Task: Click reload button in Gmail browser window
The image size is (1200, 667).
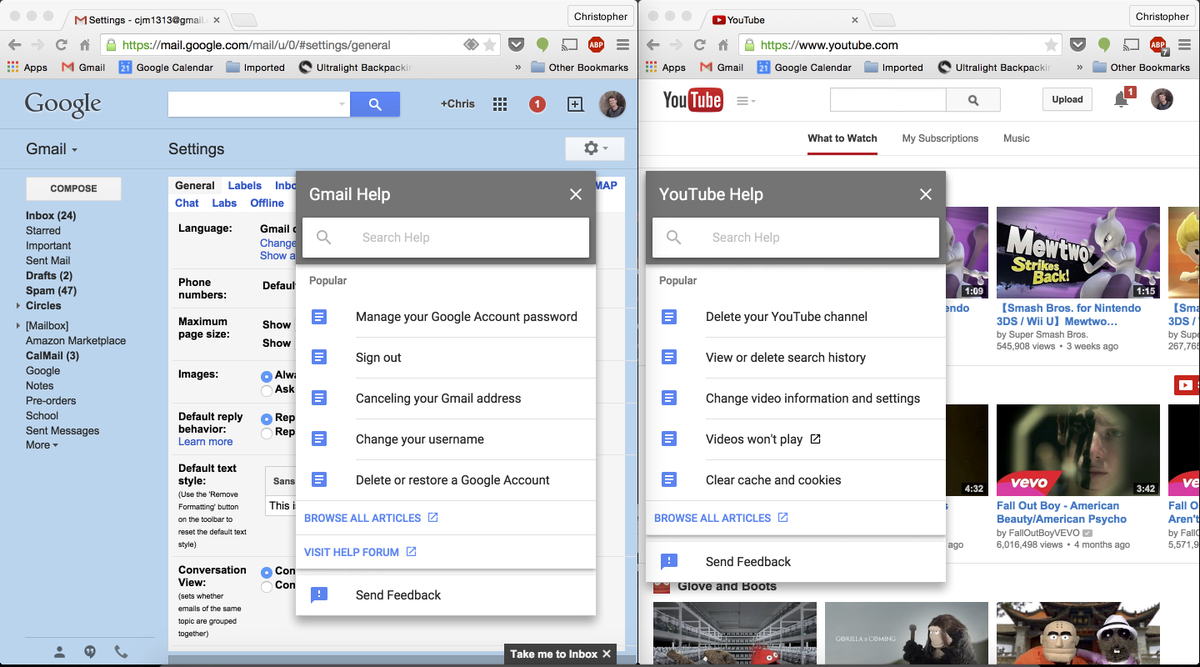Action: pyautogui.click(x=62, y=45)
